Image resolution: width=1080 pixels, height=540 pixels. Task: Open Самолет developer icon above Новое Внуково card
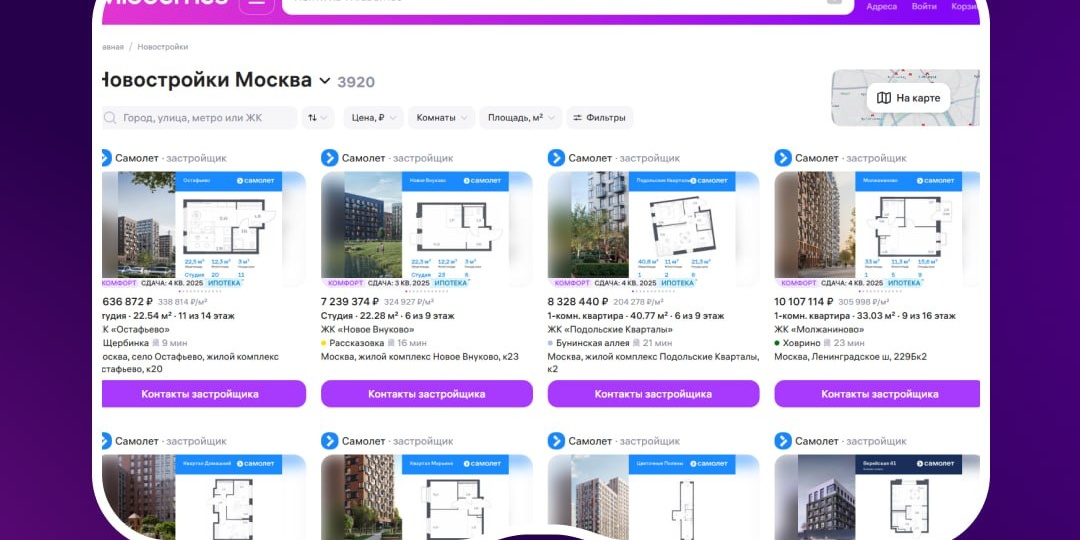[330, 158]
